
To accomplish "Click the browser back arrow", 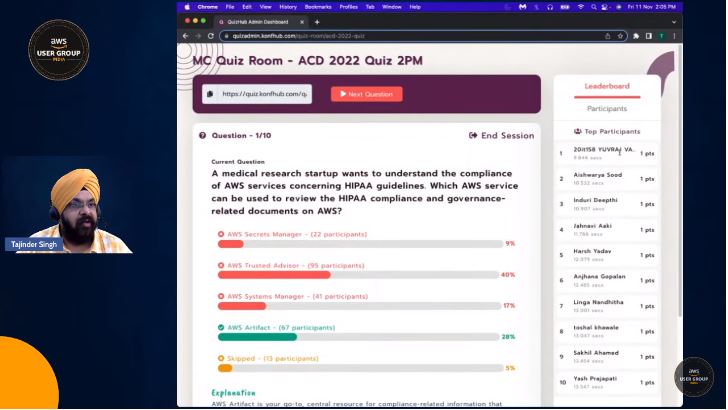I will coord(186,36).
